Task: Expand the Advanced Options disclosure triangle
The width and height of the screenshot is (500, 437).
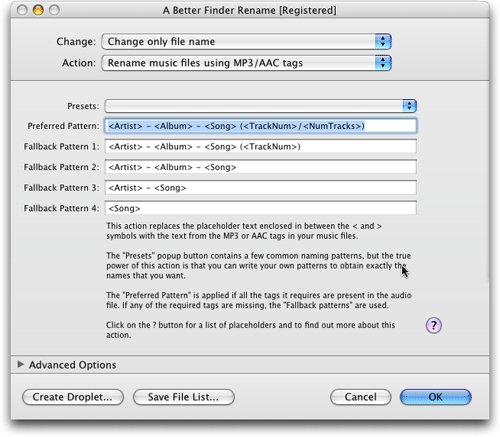Action: click(21, 364)
